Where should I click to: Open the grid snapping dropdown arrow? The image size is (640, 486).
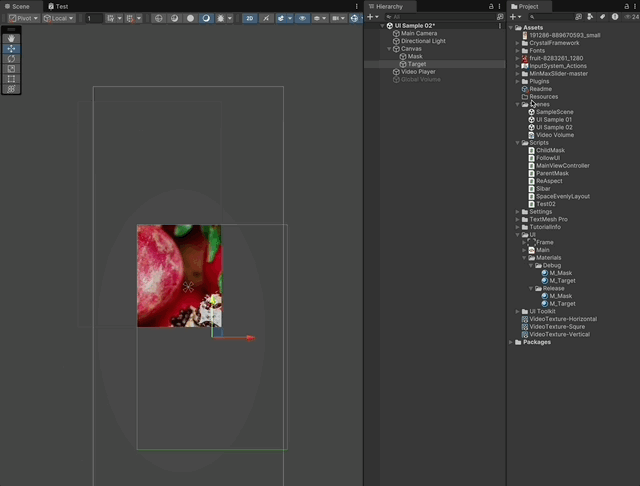coord(120,18)
